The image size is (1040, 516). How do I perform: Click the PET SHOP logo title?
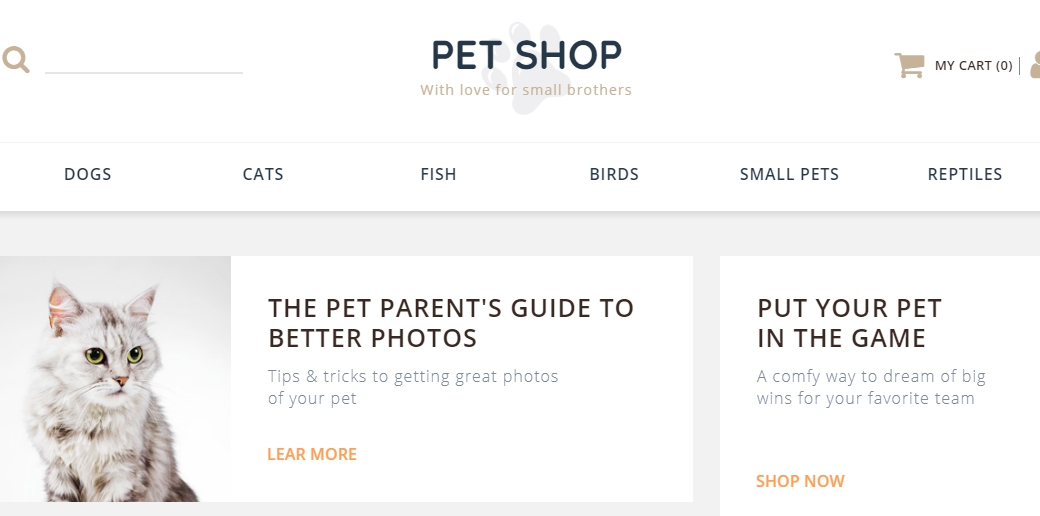pos(526,56)
